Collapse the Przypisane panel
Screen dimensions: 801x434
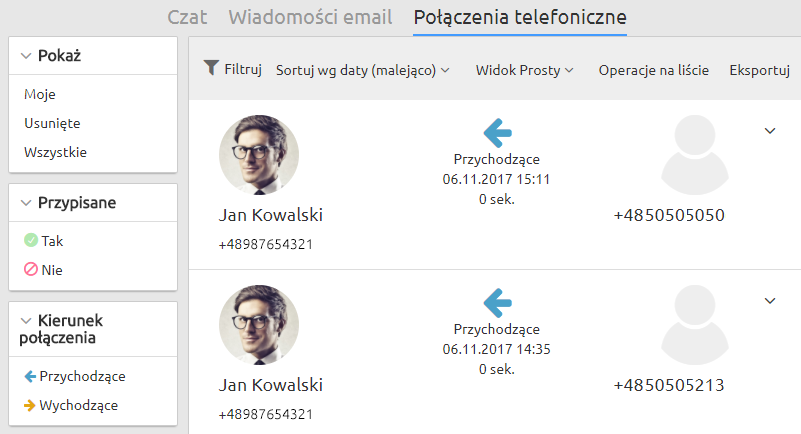point(26,203)
